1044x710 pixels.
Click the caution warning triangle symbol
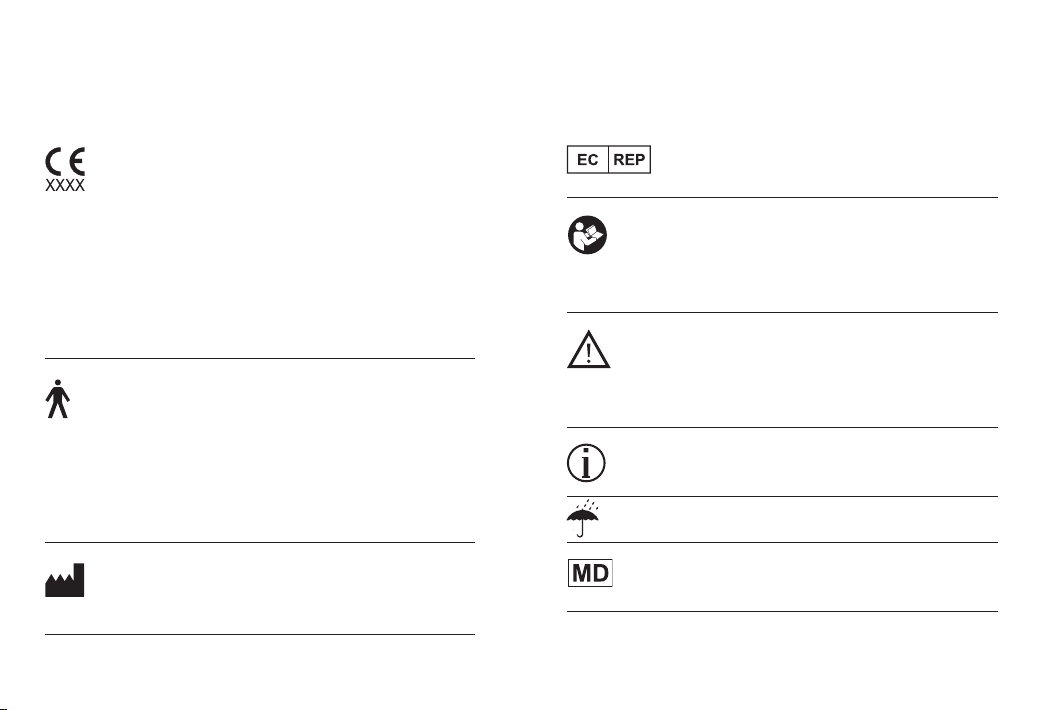pos(589,349)
